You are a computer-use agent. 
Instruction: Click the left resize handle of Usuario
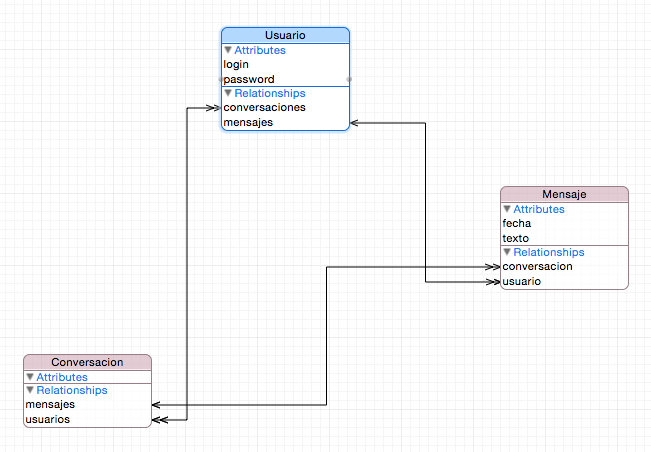pos(221,79)
